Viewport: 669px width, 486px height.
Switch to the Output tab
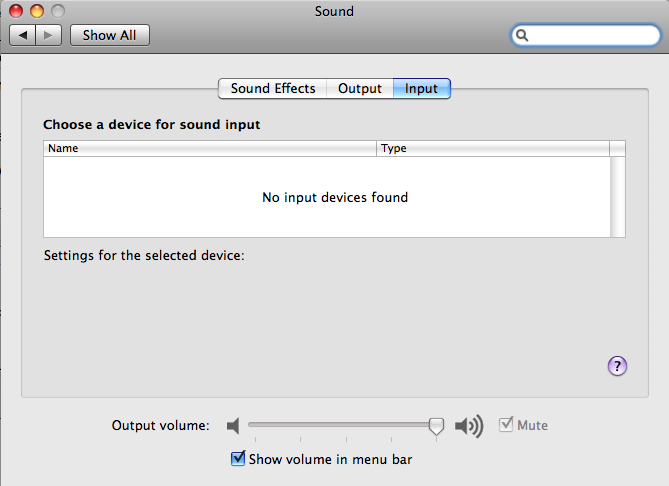tap(360, 88)
